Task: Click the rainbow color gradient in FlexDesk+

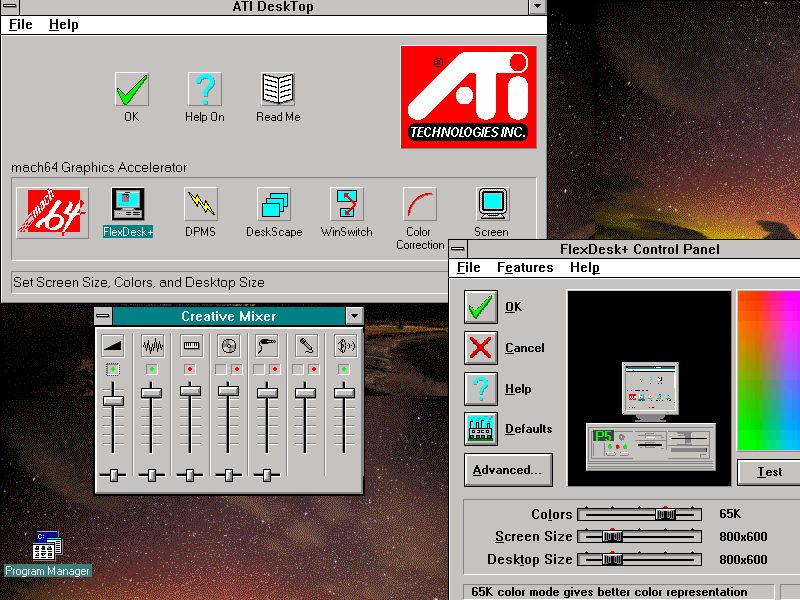Action: point(768,371)
